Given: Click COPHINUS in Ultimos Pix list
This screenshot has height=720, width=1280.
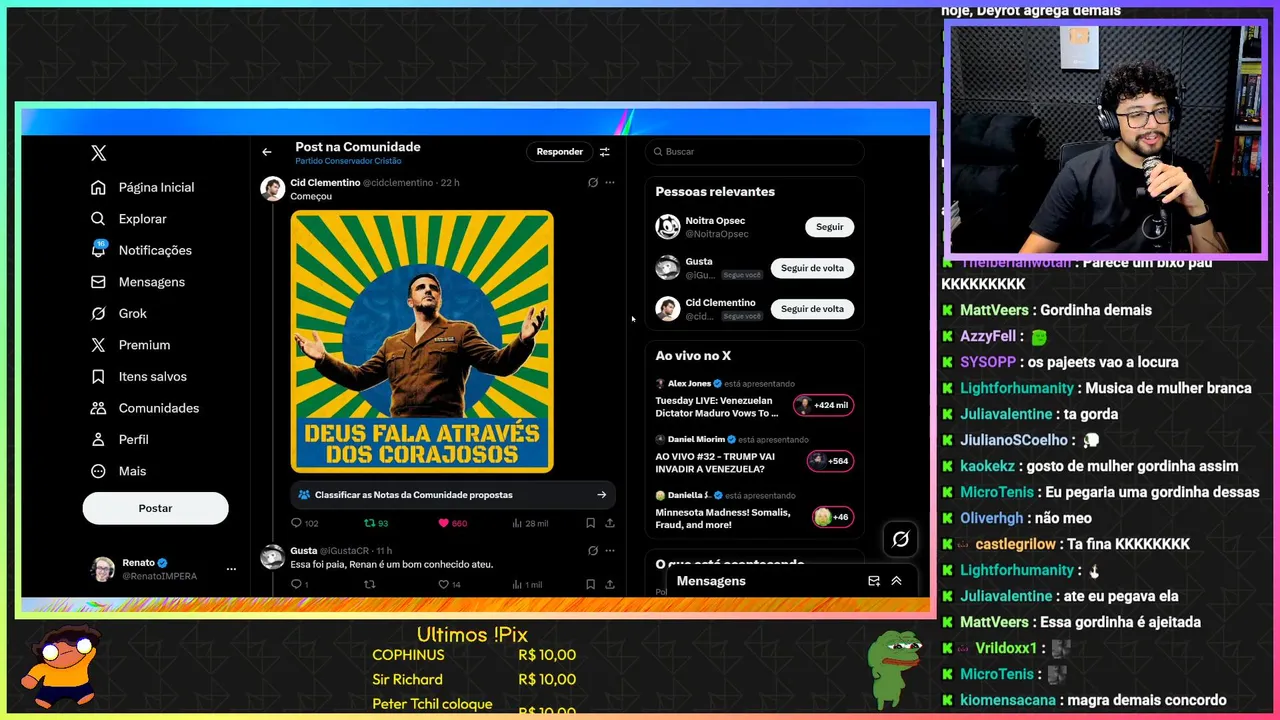Looking at the screenshot, I should [408, 655].
